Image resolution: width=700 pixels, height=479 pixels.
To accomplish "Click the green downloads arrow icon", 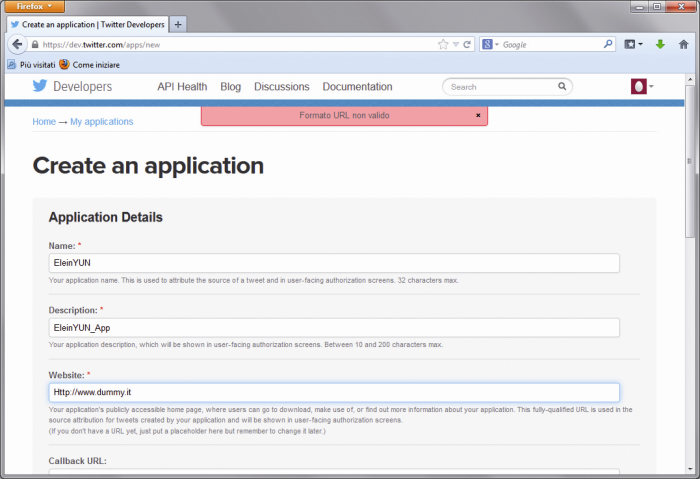I will click(660, 44).
